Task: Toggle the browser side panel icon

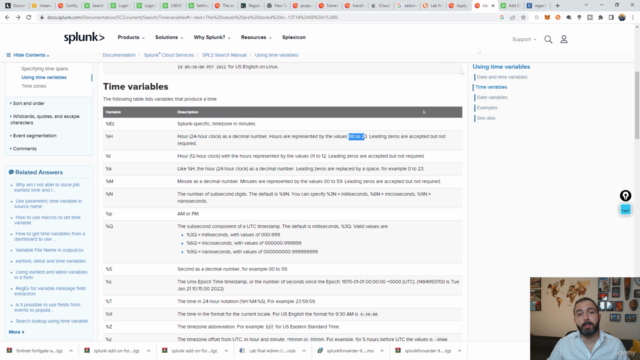Action: click(611, 18)
